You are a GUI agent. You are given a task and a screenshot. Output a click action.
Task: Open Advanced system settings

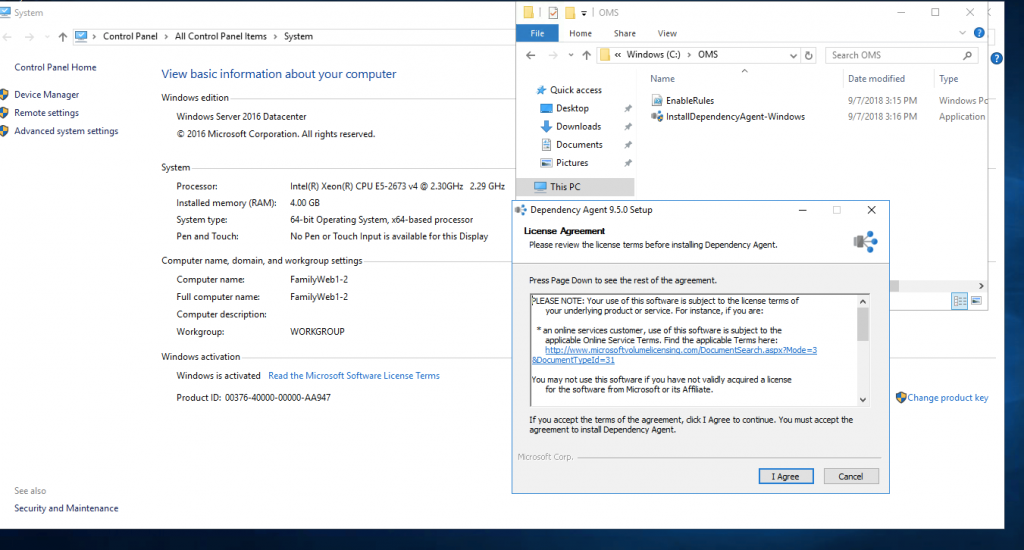click(66, 131)
